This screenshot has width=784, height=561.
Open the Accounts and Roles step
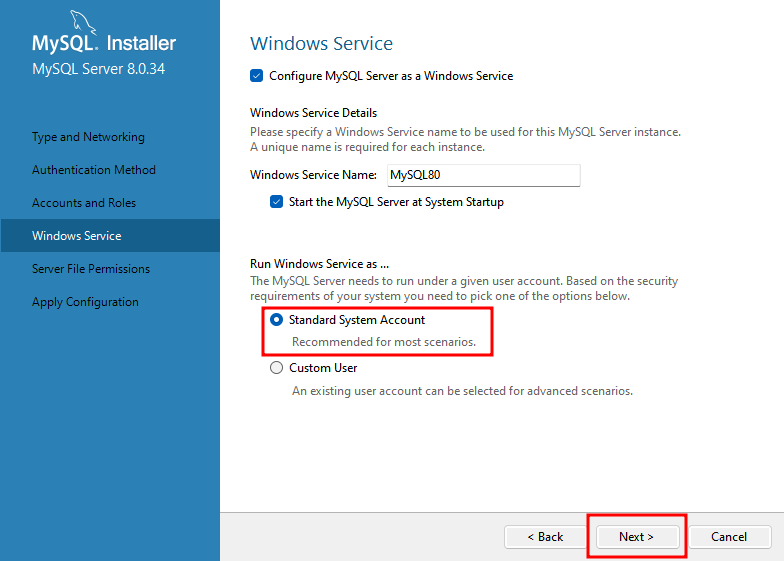84,202
